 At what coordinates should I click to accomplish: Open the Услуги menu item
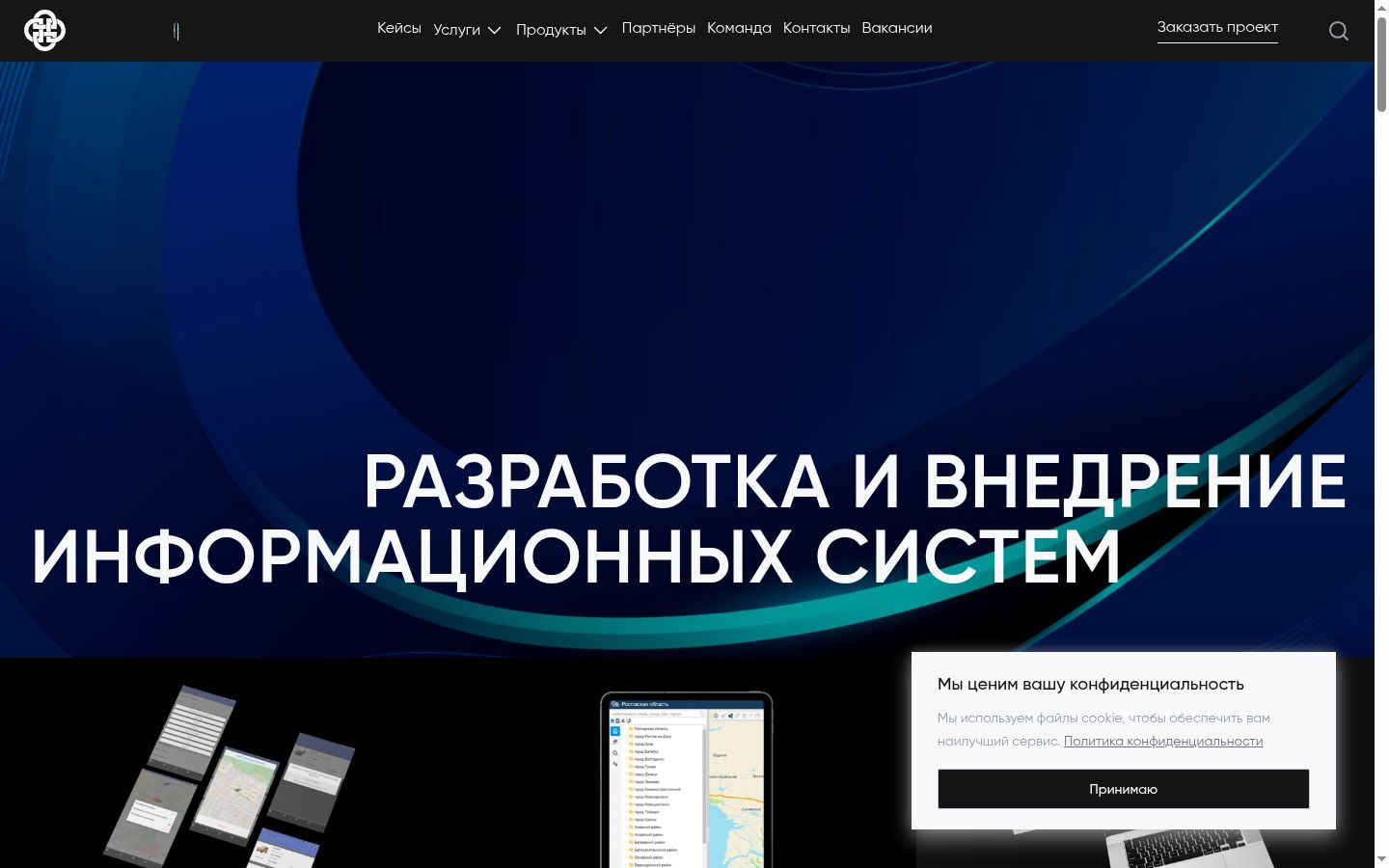click(x=456, y=30)
